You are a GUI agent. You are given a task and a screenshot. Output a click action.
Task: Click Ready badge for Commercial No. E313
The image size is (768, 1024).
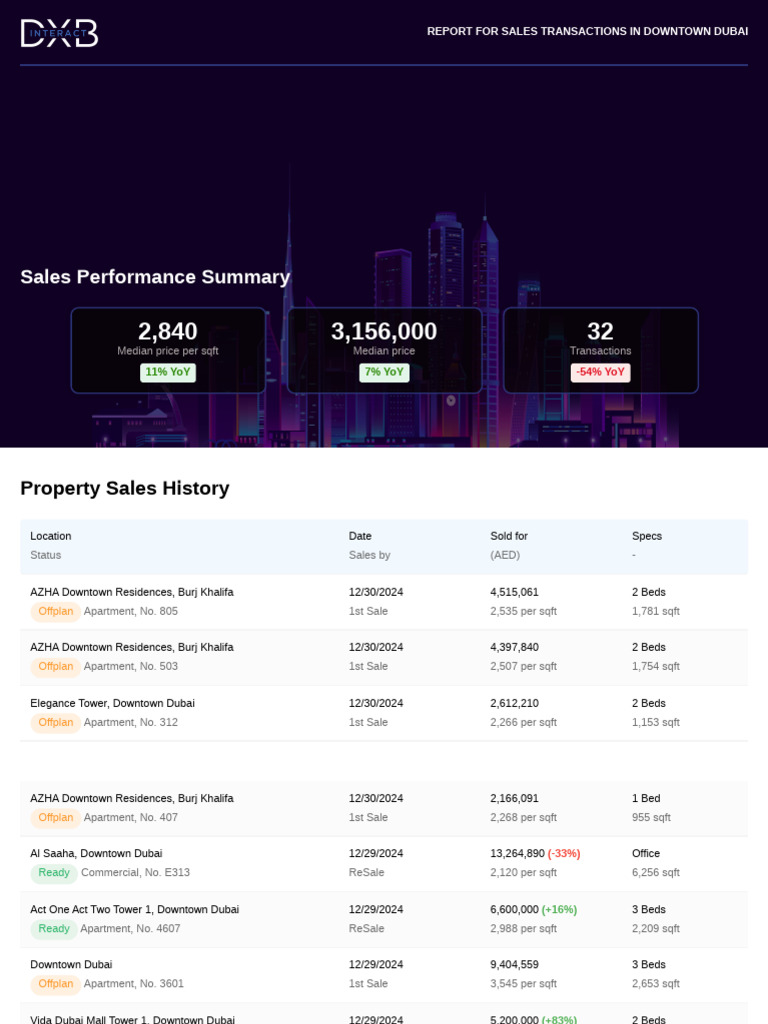[x=54, y=873]
